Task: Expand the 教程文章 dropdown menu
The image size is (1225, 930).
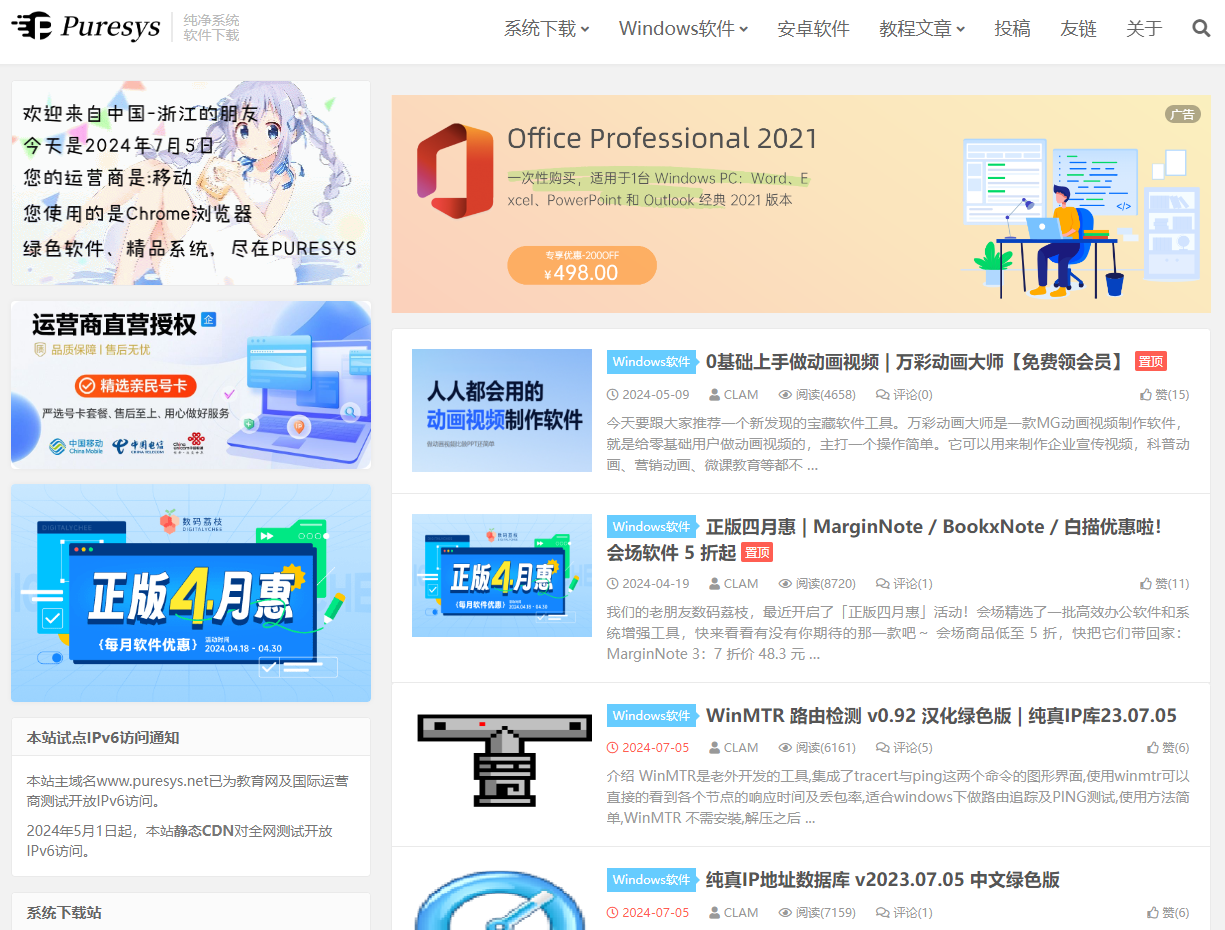Action: (922, 29)
